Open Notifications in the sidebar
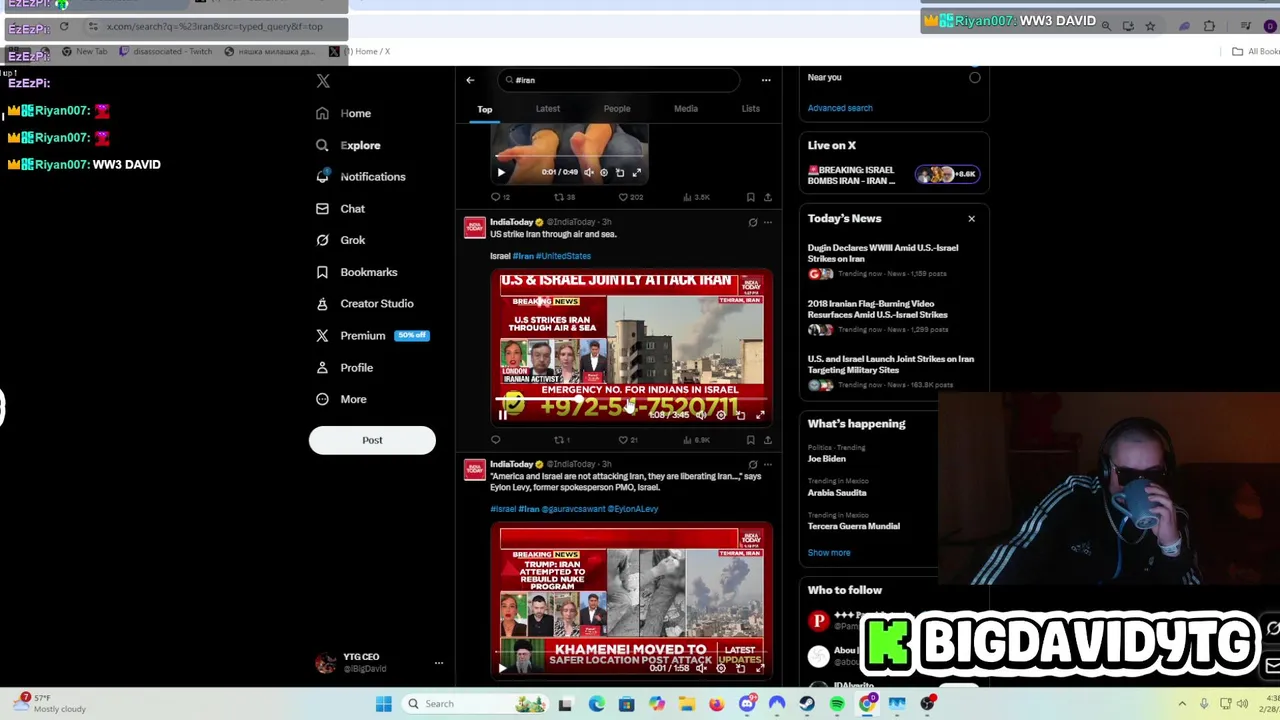This screenshot has width=1280, height=720. (x=360, y=177)
